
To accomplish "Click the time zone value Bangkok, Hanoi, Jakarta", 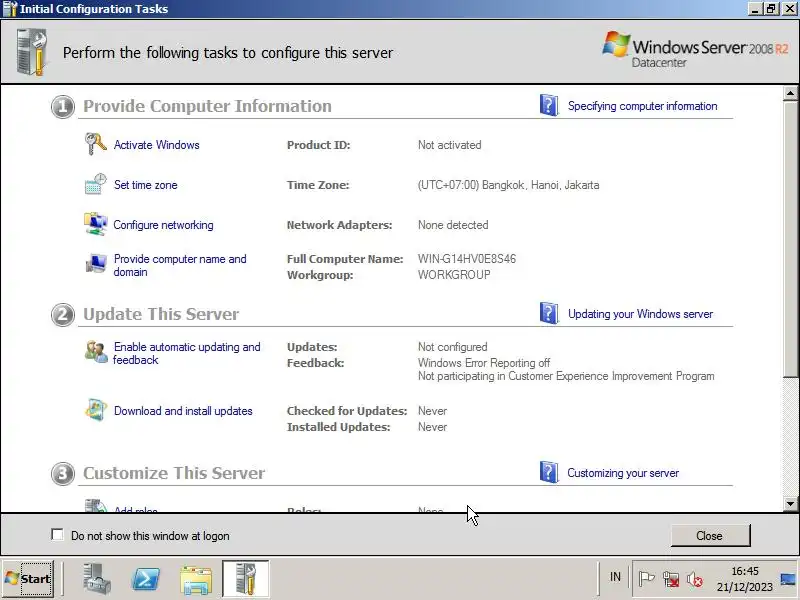I will pyautogui.click(x=509, y=185).
